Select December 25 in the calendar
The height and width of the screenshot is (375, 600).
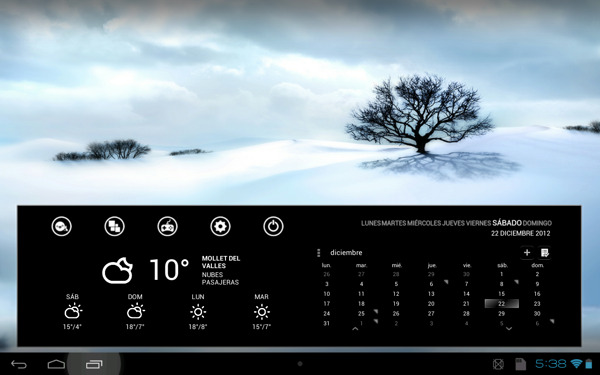[x=361, y=313]
